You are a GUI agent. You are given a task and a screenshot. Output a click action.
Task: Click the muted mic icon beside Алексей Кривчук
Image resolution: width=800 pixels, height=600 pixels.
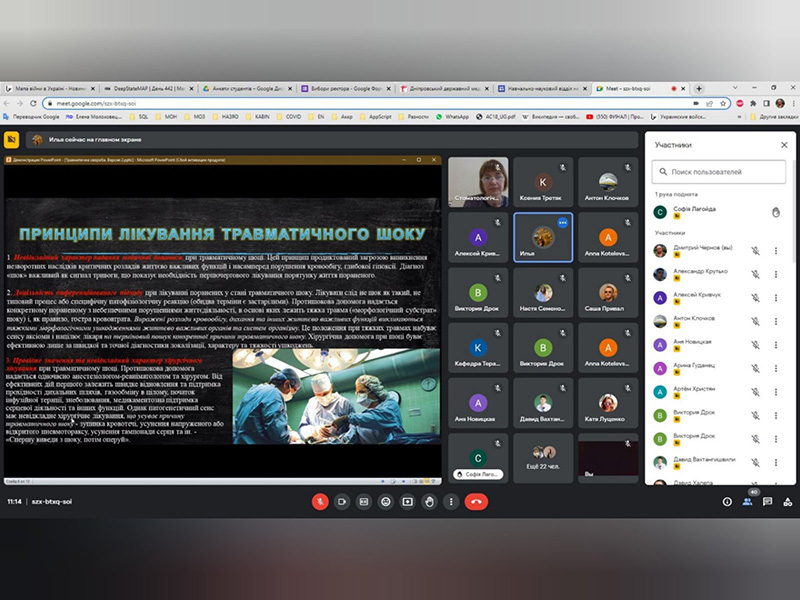point(755,298)
